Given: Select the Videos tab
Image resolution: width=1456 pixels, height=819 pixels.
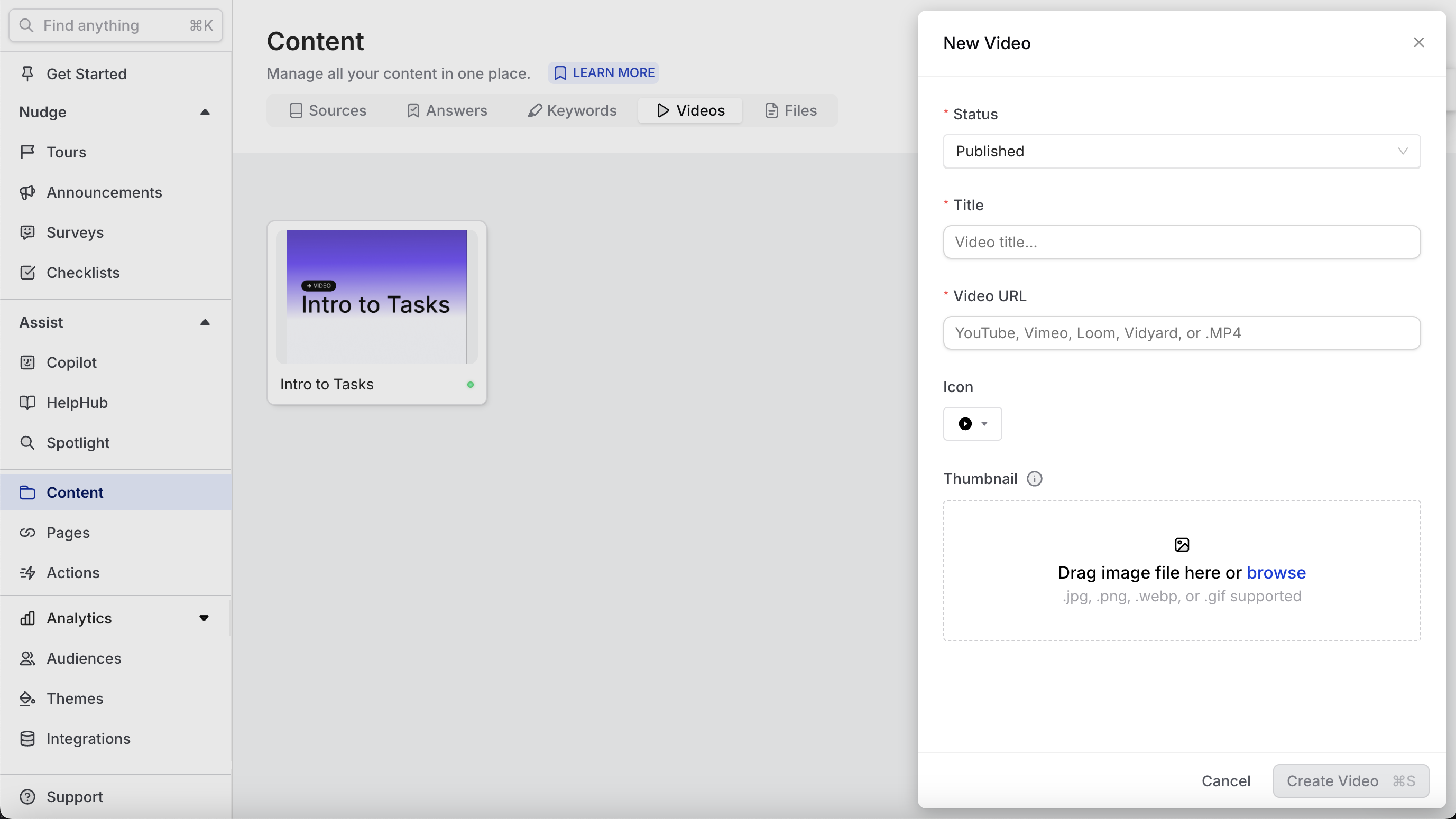Looking at the screenshot, I should 690,110.
